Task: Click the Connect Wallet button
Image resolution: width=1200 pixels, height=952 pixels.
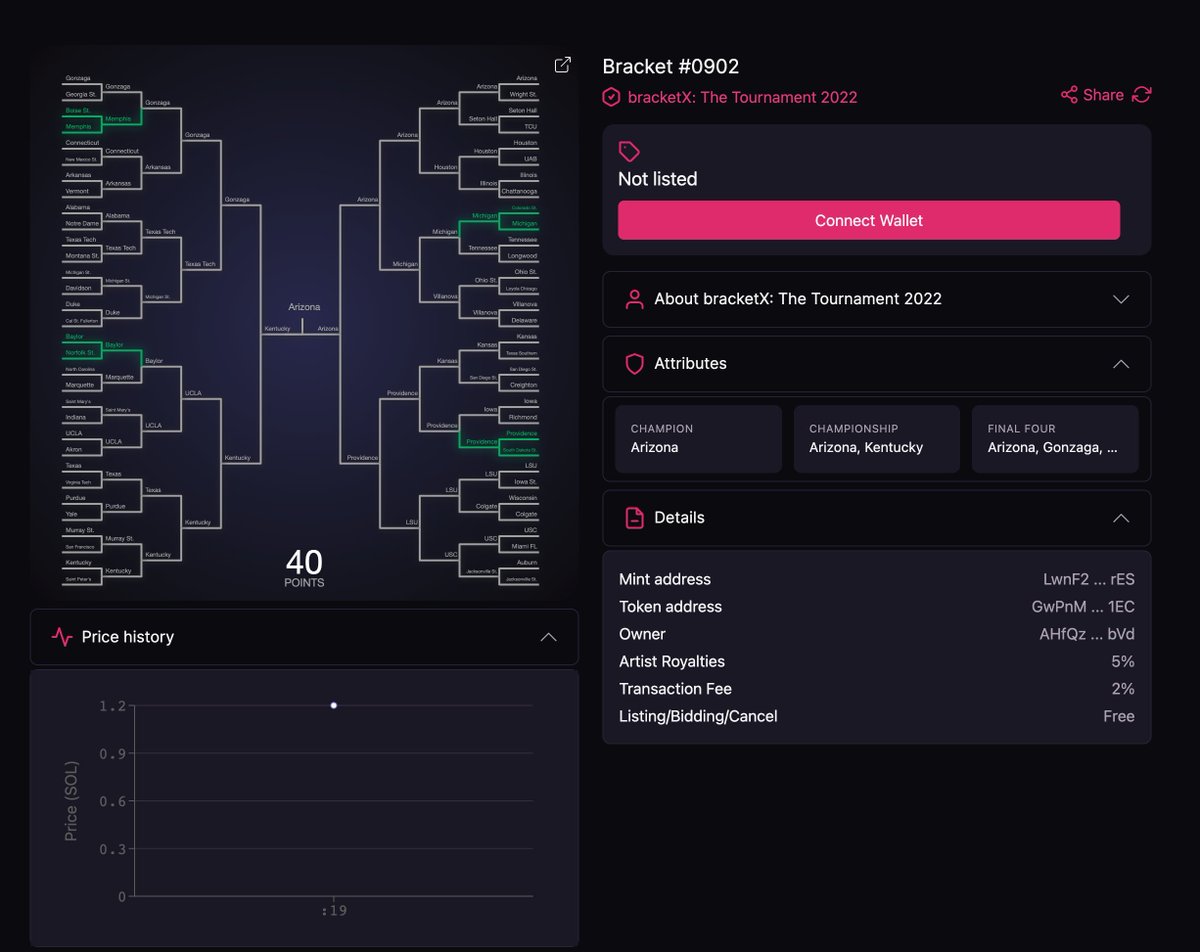Action: [x=869, y=220]
